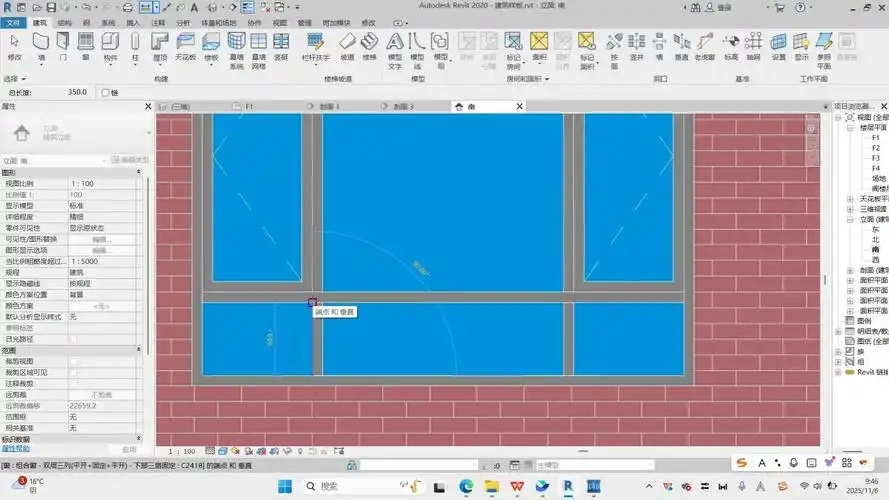Switch to the 视图 ribbon tab
Screen dimensions: 889x500
click(280, 23)
